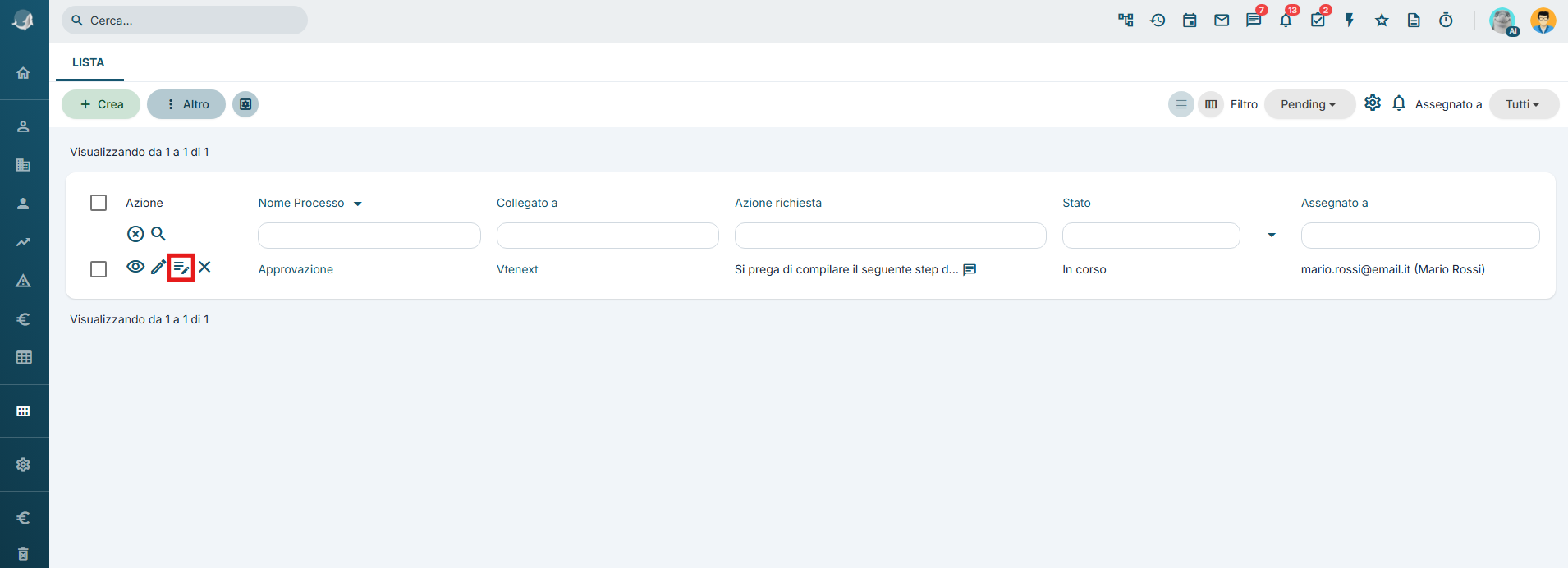Select the LISTA tab
1568x568 pixels.
coord(89,62)
